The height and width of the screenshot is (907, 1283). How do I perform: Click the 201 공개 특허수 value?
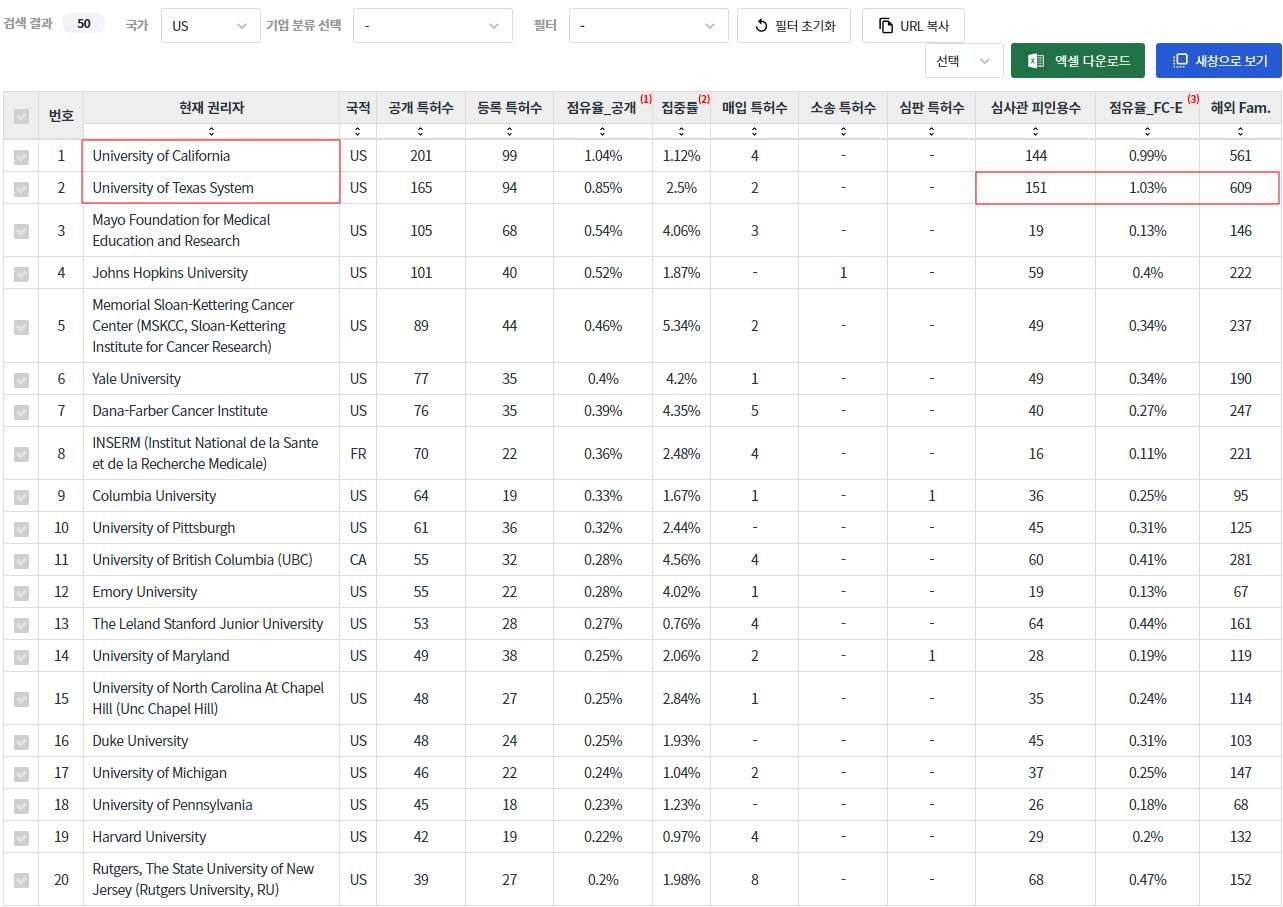(x=421, y=156)
